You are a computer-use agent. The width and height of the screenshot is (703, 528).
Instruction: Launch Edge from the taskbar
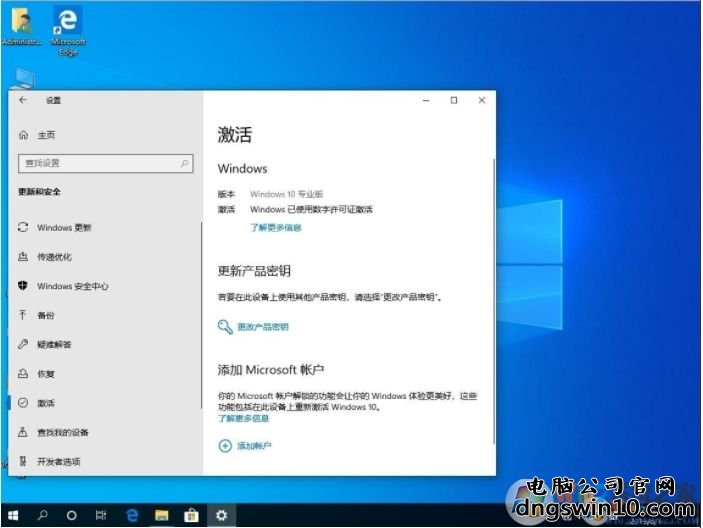[132, 515]
